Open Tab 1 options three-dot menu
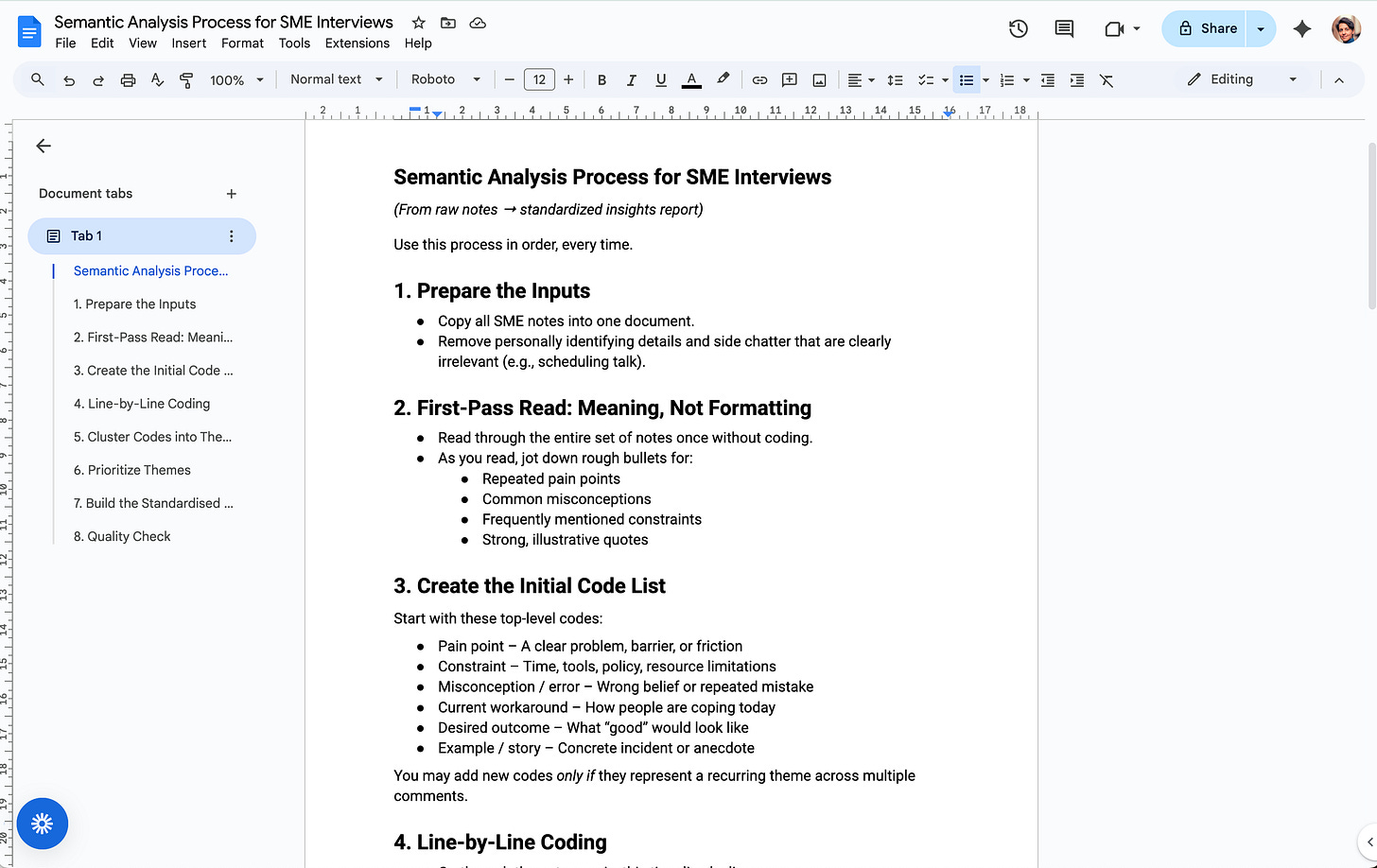 pos(232,236)
